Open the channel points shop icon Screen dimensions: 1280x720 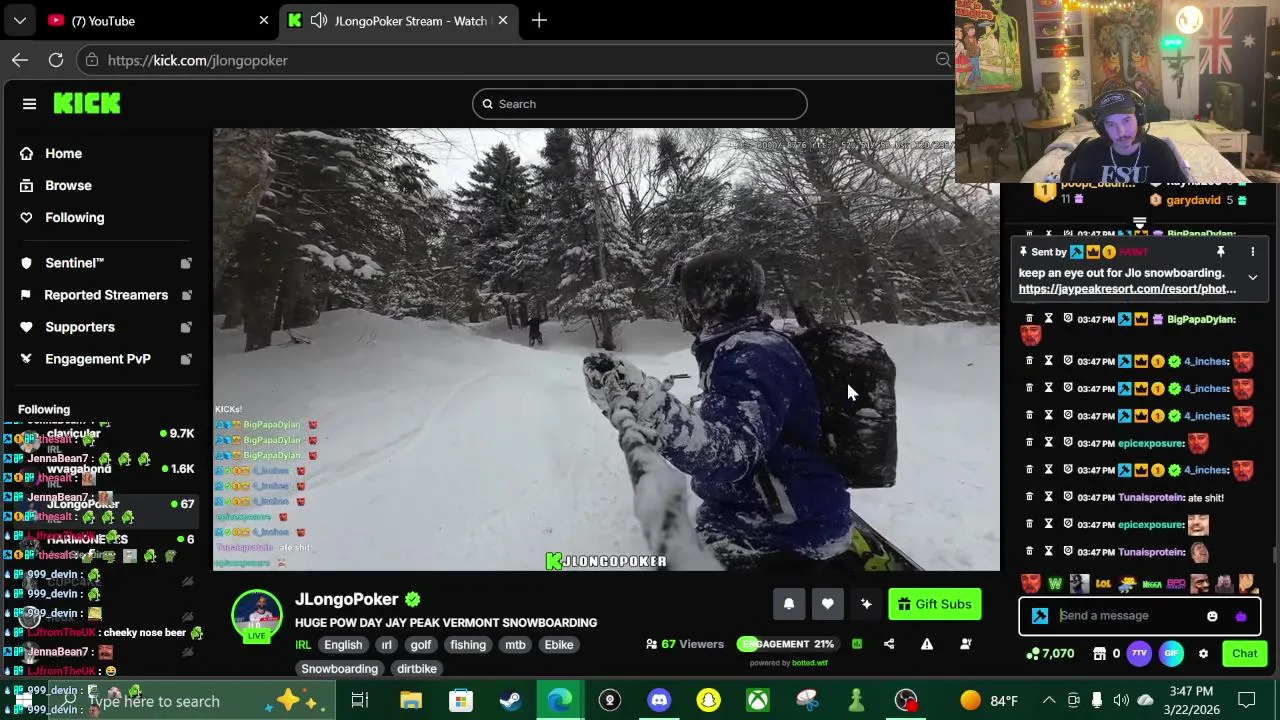(1097, 654)
